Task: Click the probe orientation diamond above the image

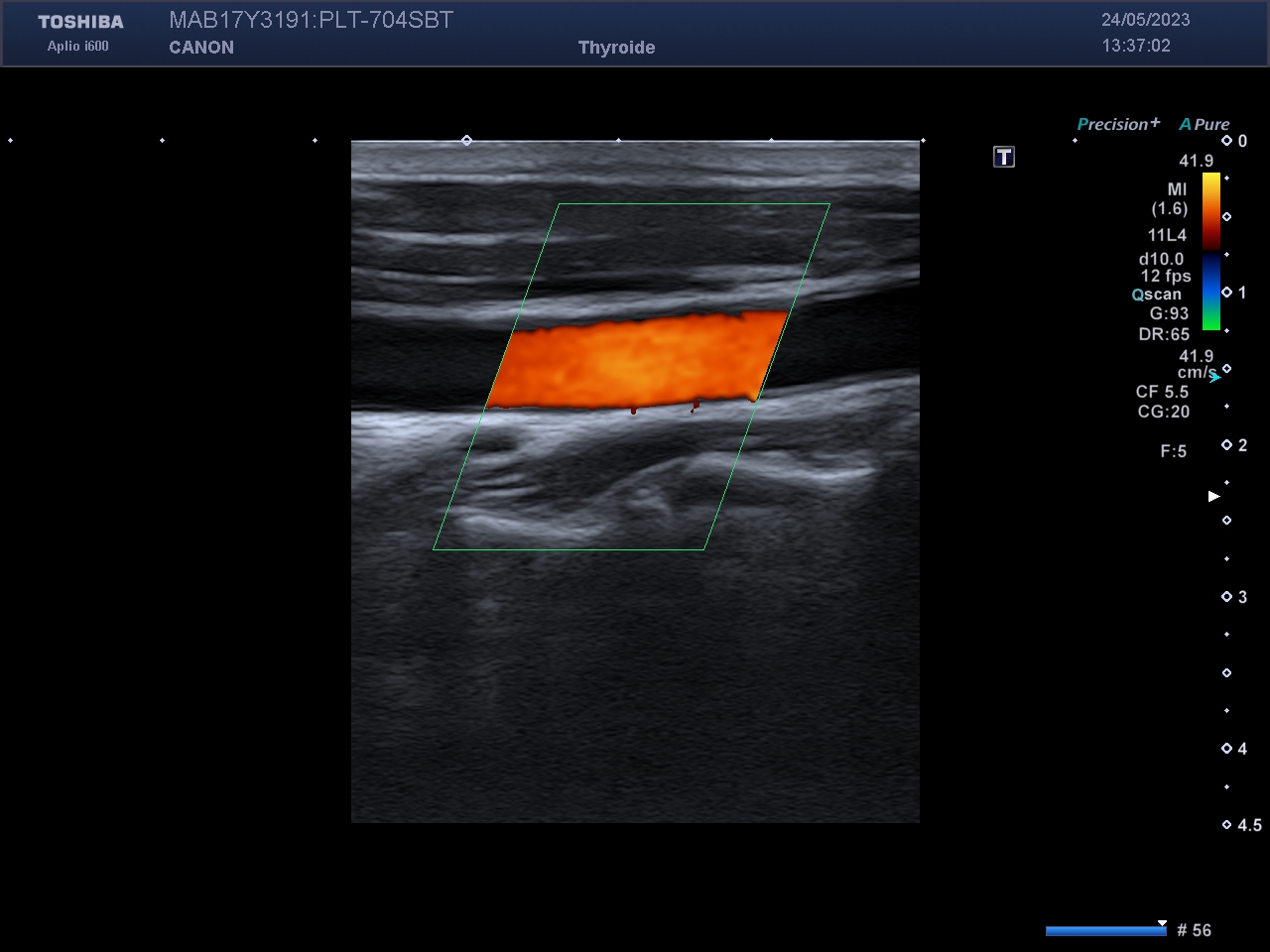Action: click(466, 141)
